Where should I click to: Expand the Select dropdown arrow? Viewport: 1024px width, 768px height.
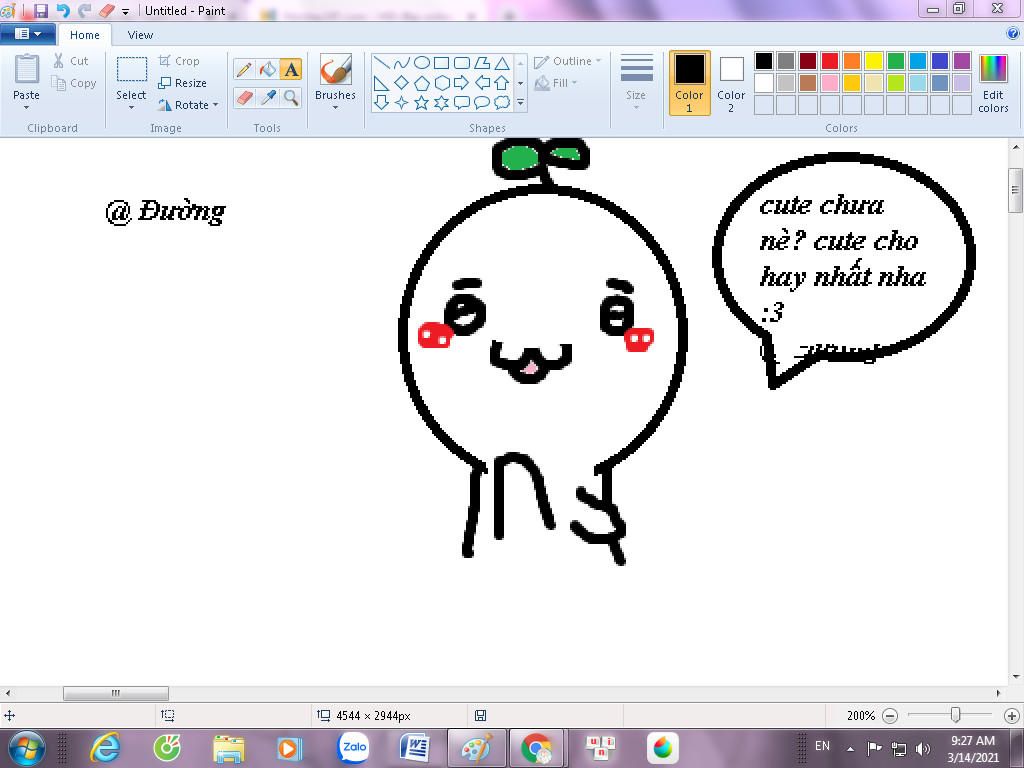pyautogui.click(x=131, y=107)
